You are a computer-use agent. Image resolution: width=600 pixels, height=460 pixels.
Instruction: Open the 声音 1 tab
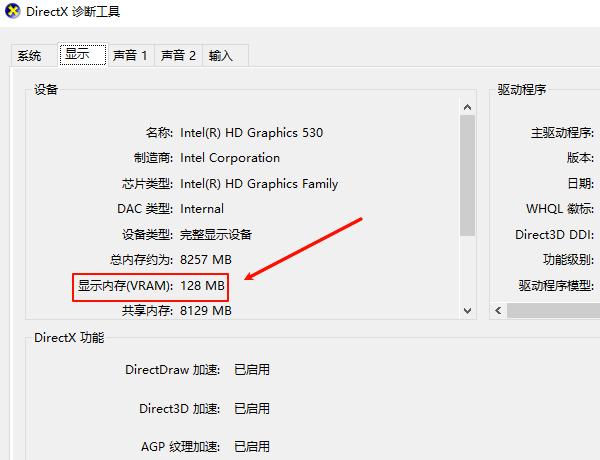pos(131,56)
